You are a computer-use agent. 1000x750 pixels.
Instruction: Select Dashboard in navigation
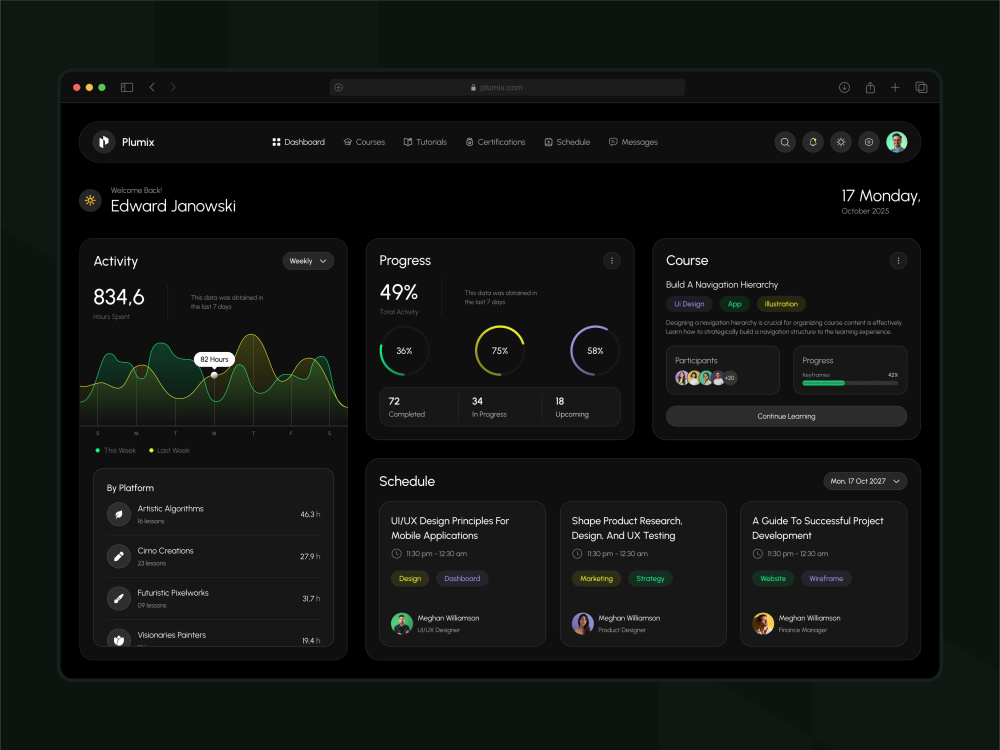298,142
